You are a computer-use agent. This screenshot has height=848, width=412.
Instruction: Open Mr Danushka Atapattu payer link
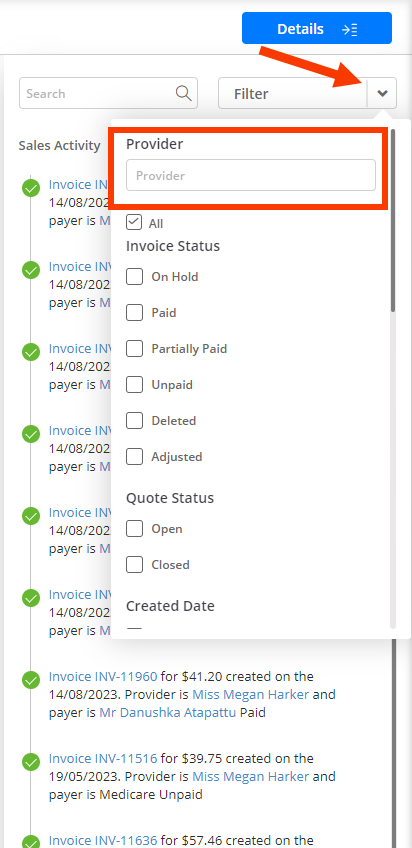[168, 713]
